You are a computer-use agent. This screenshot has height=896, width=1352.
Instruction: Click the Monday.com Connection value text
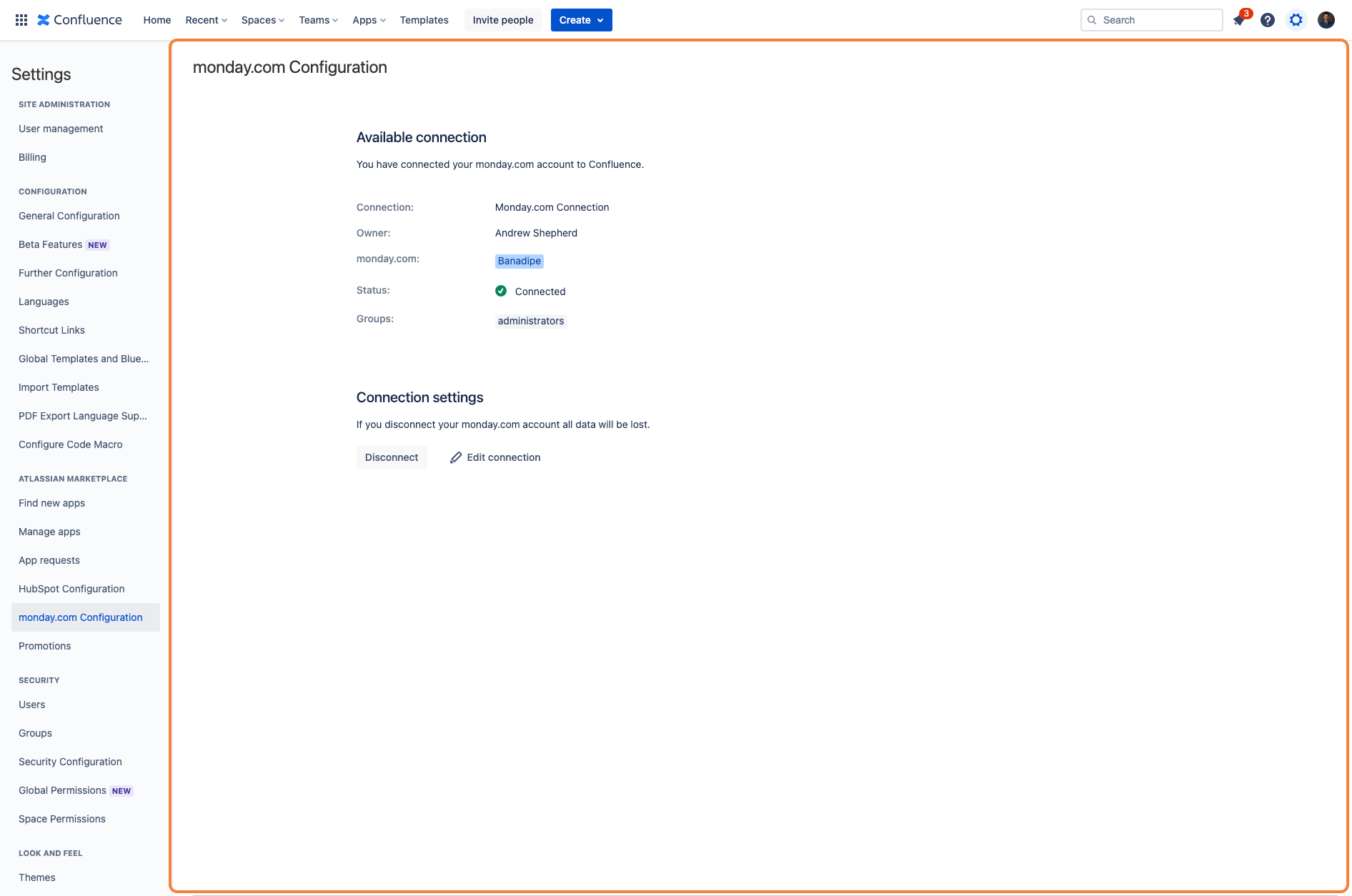552,207
